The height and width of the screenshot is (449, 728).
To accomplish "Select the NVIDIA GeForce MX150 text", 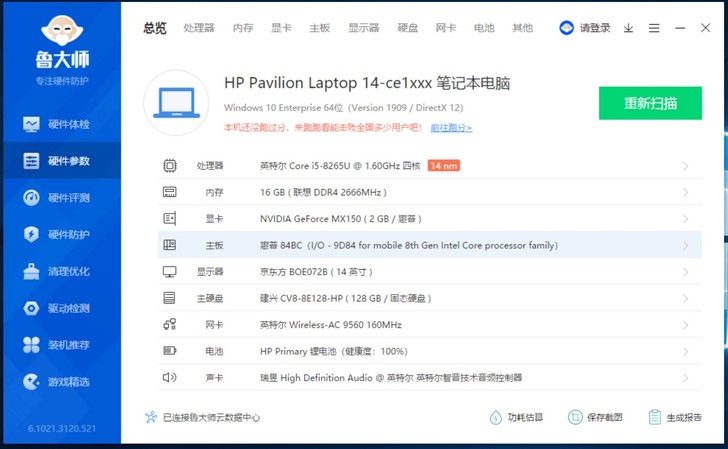I will (x=340, y=219).
